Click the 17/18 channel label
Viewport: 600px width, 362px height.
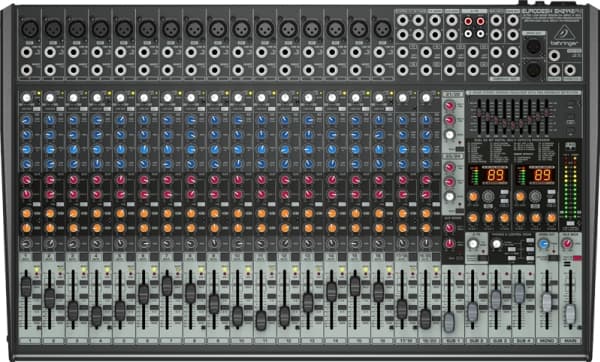[x=406, y=340]
